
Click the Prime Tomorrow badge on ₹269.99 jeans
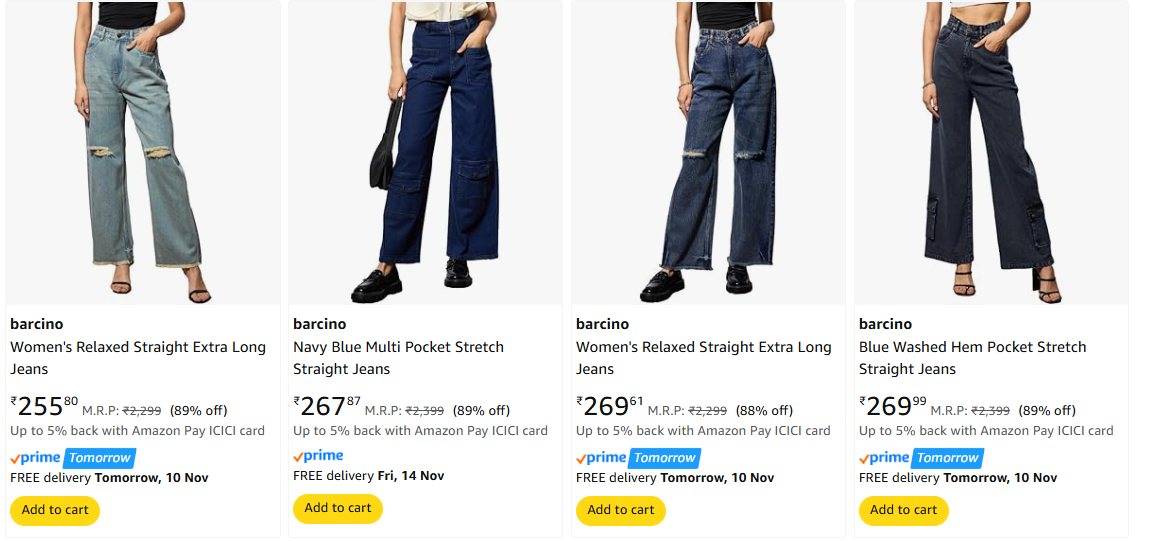[x=921, y=458]
